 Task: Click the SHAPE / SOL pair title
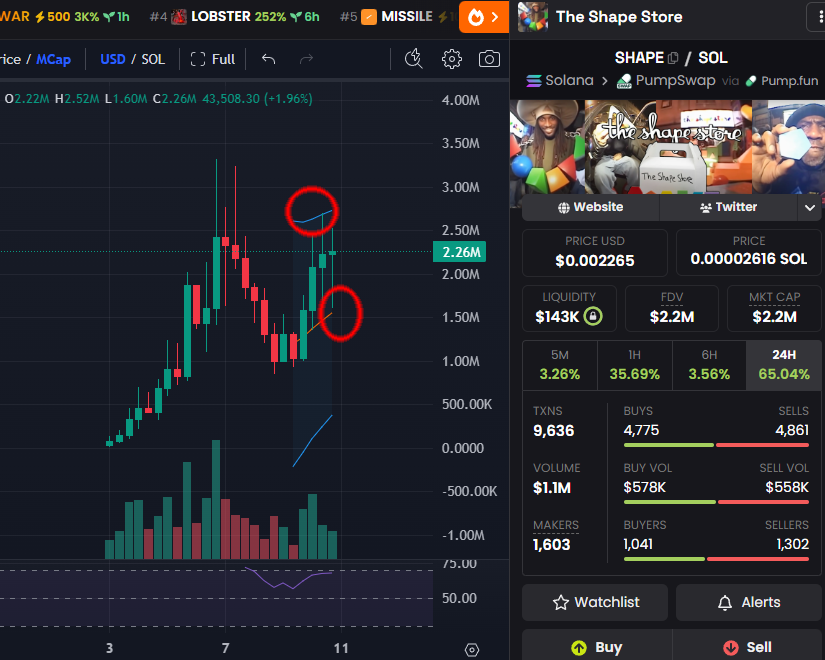671,58
